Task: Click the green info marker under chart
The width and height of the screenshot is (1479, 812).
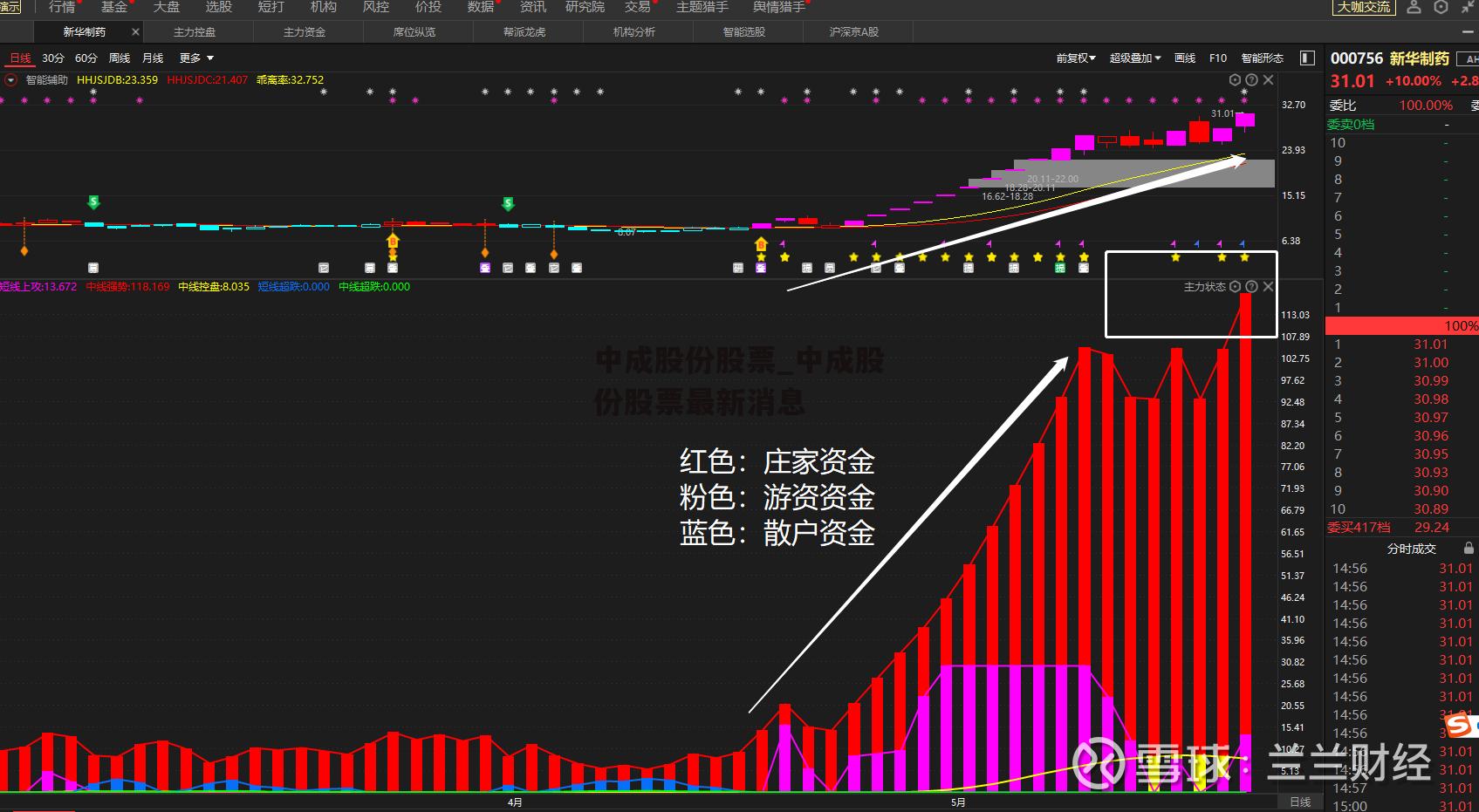Action: [x=1060, y=268]
